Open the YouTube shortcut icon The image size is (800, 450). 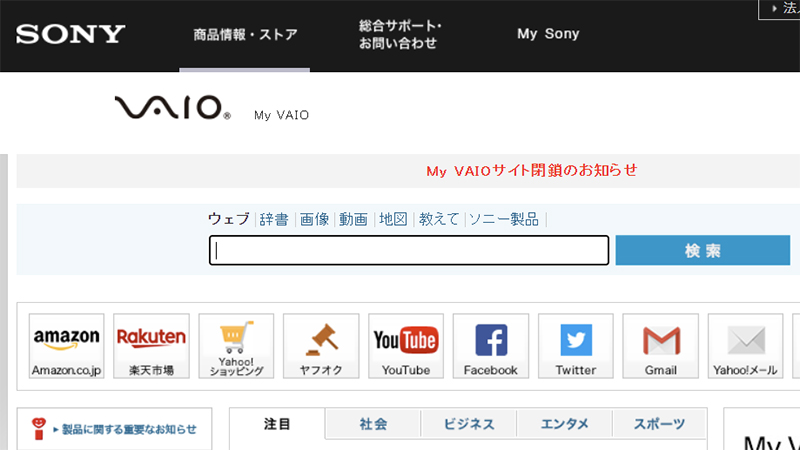pos(406,346)
